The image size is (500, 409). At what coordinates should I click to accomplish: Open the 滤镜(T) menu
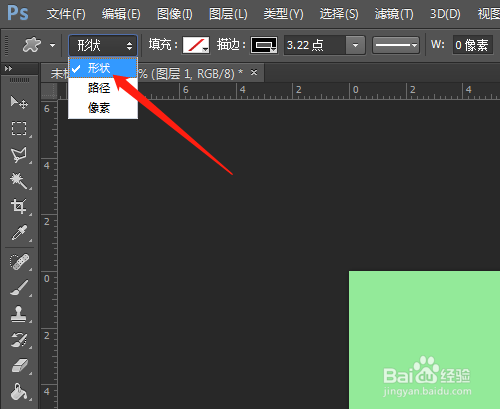(394, 14)
